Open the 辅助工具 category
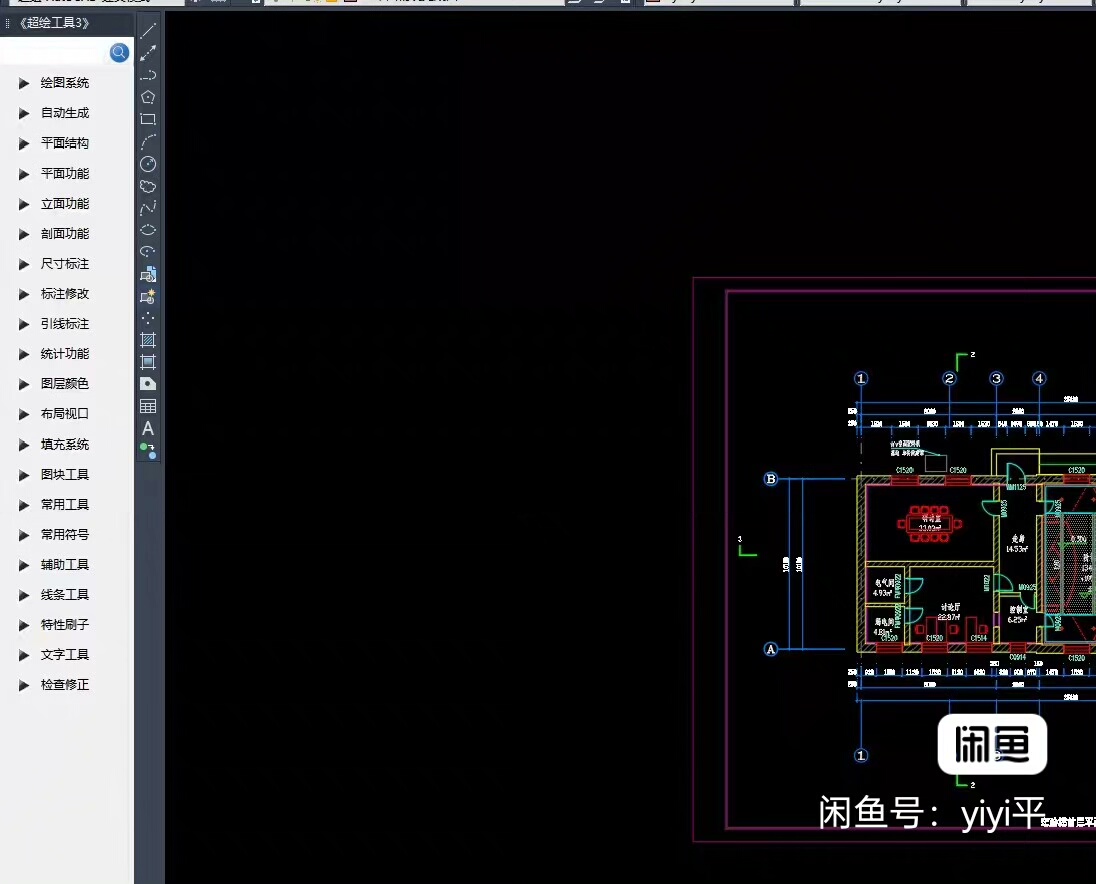The height and width of the screenshot is (884, 1096). point(64,565)
